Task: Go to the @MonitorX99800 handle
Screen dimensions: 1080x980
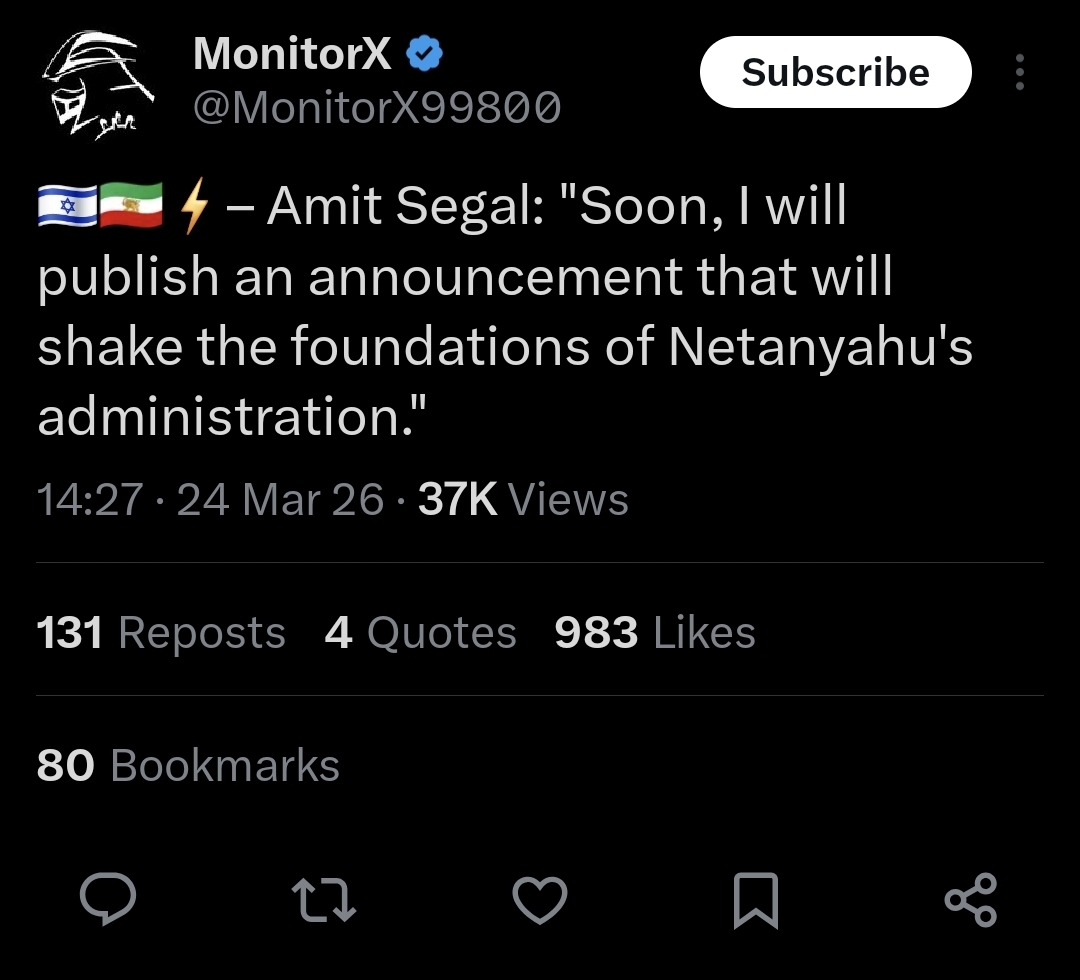Action: coord(376,107)
